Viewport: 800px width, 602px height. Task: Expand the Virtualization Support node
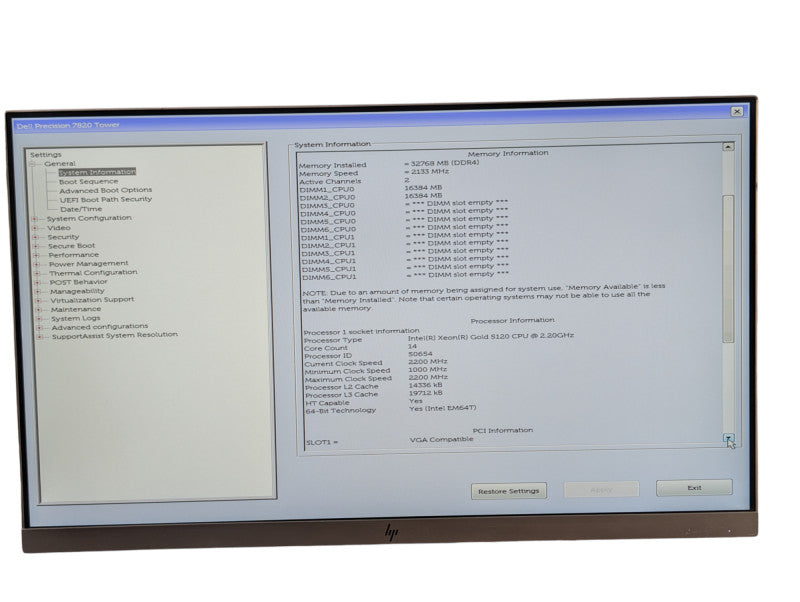tap(38, 301)
